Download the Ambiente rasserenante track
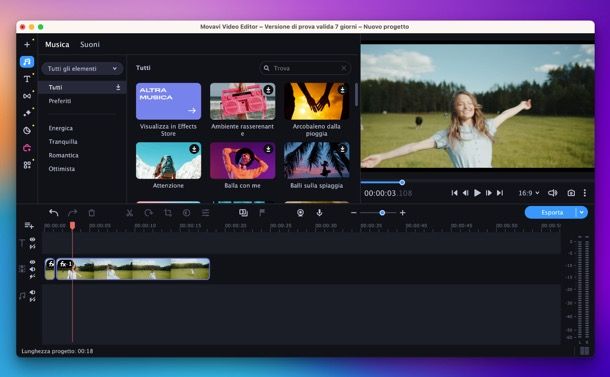This screenshot has width=610, height=377. coord(268,90)
